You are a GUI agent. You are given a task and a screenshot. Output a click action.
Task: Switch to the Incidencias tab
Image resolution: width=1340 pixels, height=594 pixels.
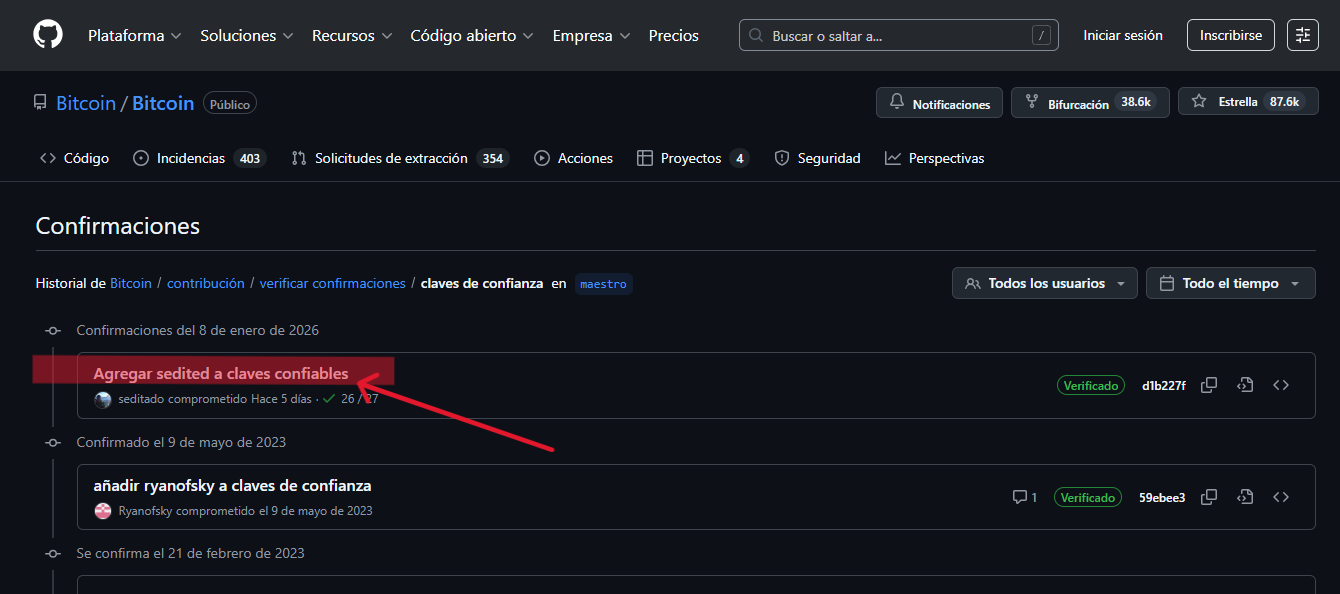(200, 158)
